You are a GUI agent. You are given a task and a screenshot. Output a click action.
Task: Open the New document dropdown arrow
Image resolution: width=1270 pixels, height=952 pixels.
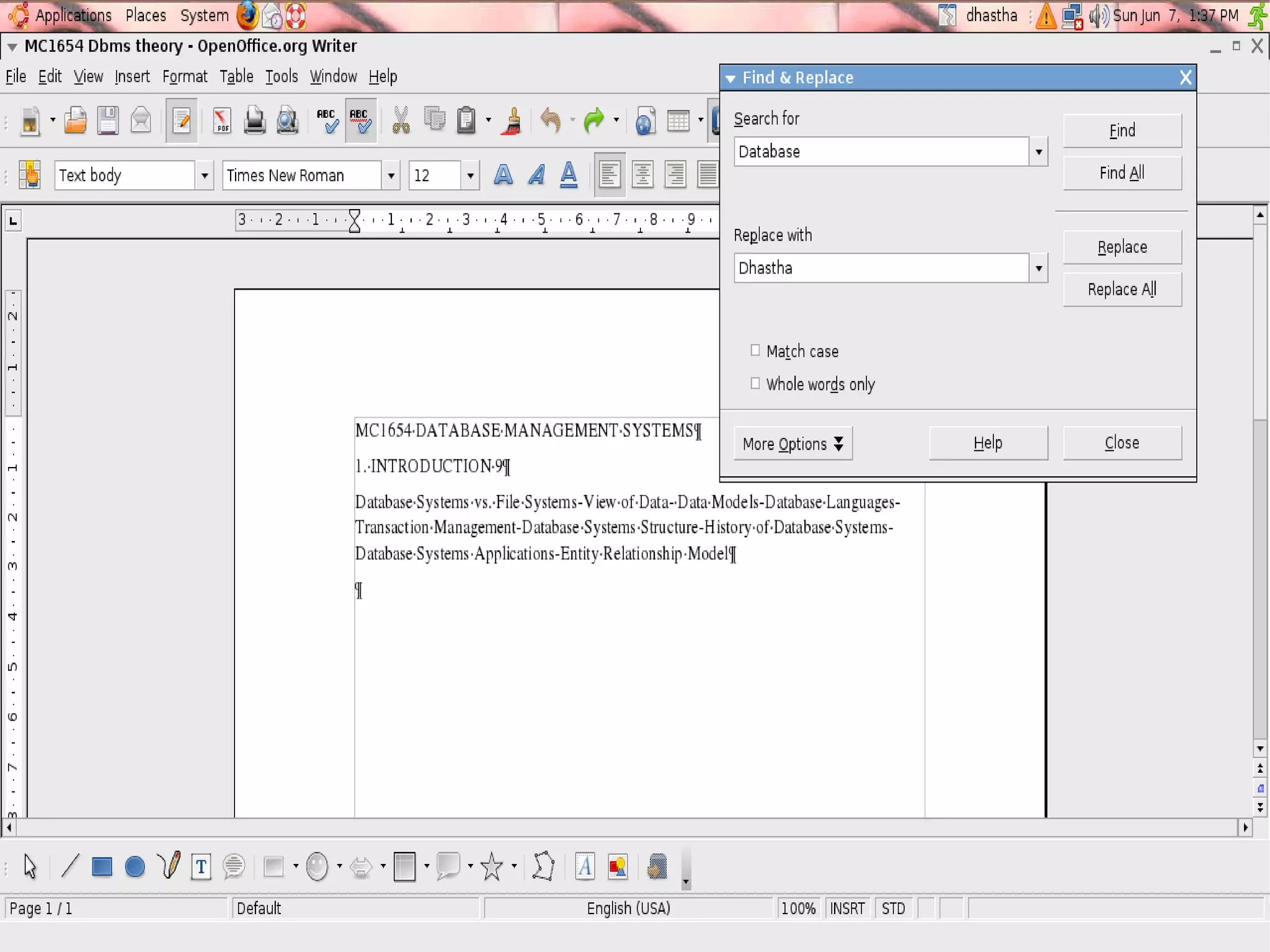(x=52, y=120)
